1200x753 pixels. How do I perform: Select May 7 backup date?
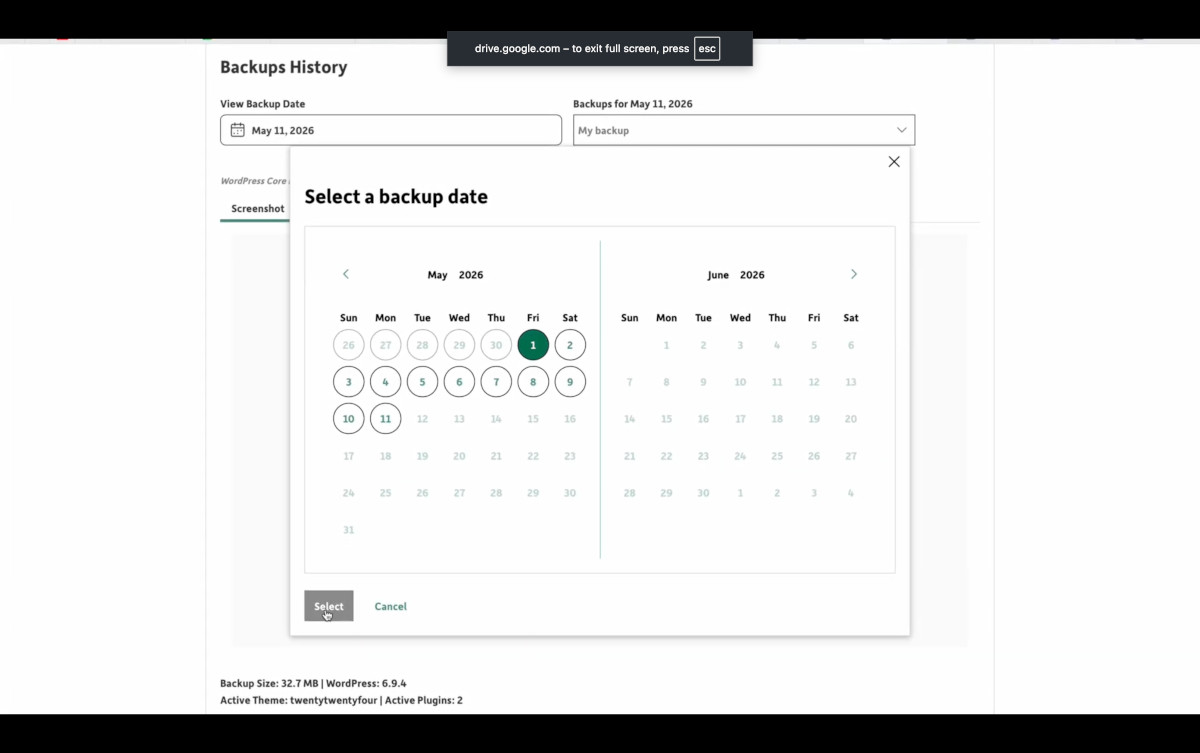[x=496, y=382]
